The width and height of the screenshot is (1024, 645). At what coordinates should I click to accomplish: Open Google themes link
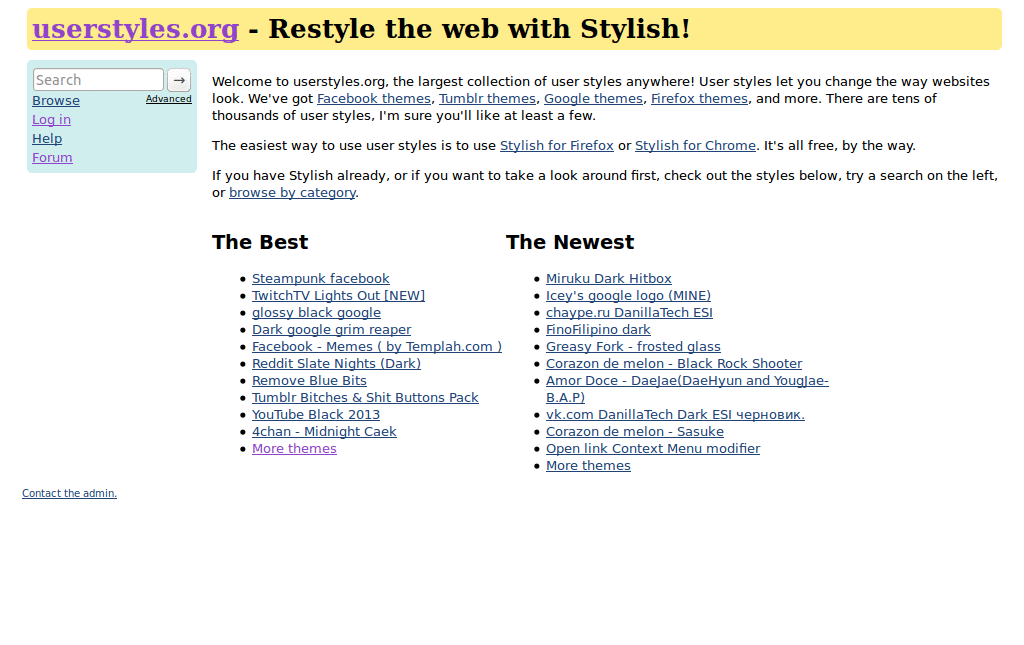click(x=593, y=99)
